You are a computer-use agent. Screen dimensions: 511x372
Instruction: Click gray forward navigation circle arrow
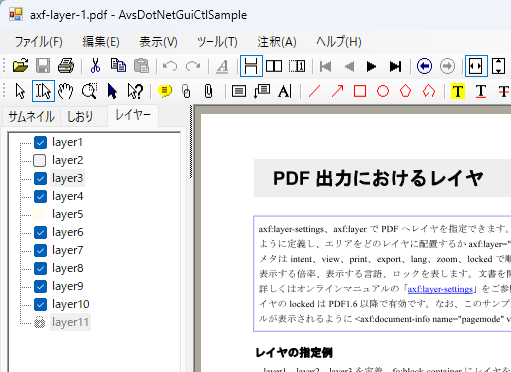447,66
